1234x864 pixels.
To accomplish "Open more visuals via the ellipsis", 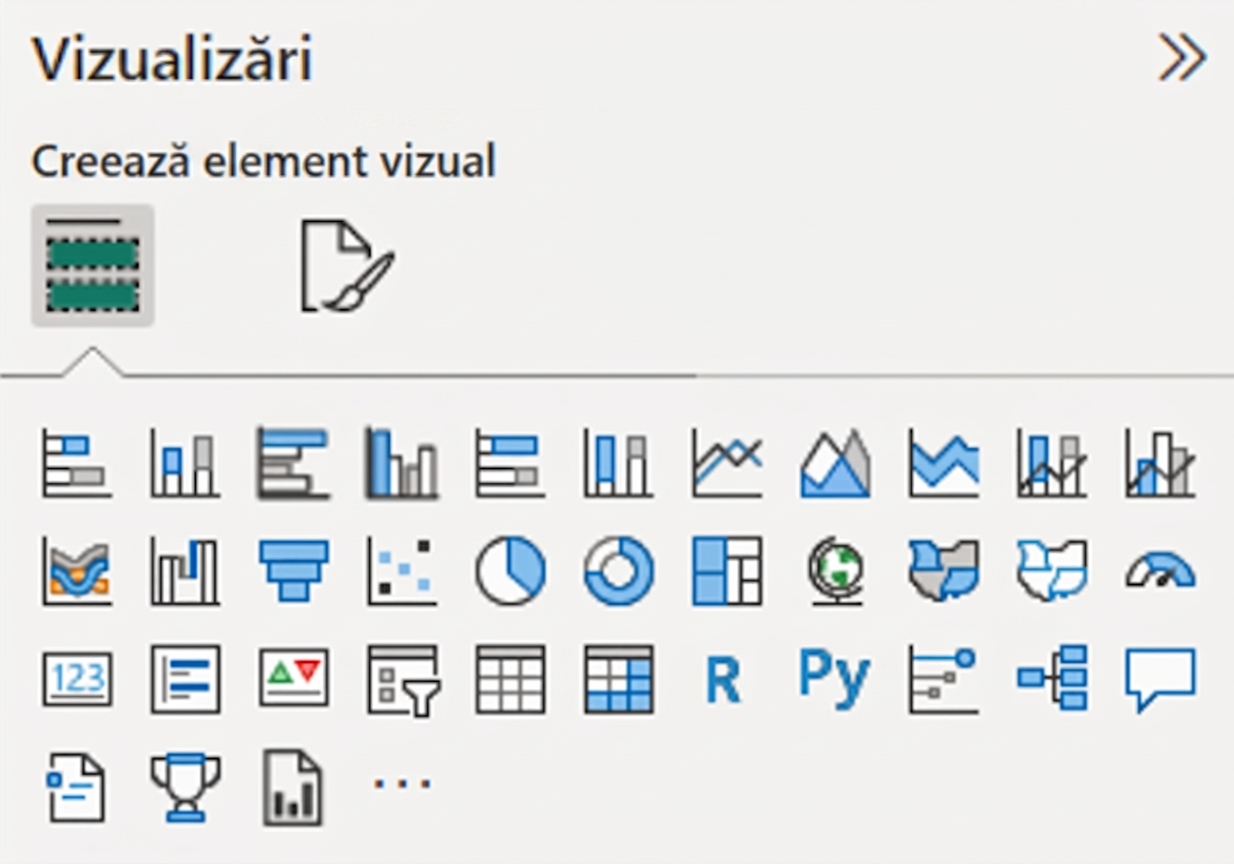I will click(x=402, y=783).
